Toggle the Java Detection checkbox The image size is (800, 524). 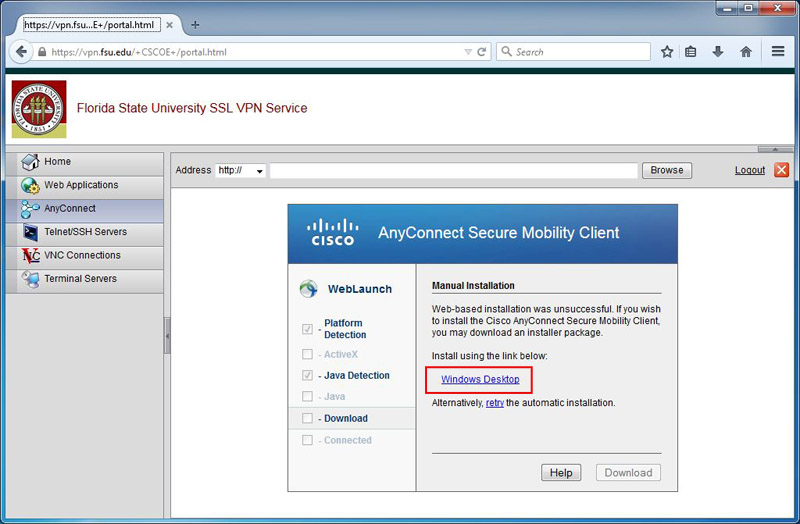coord(307,376)
